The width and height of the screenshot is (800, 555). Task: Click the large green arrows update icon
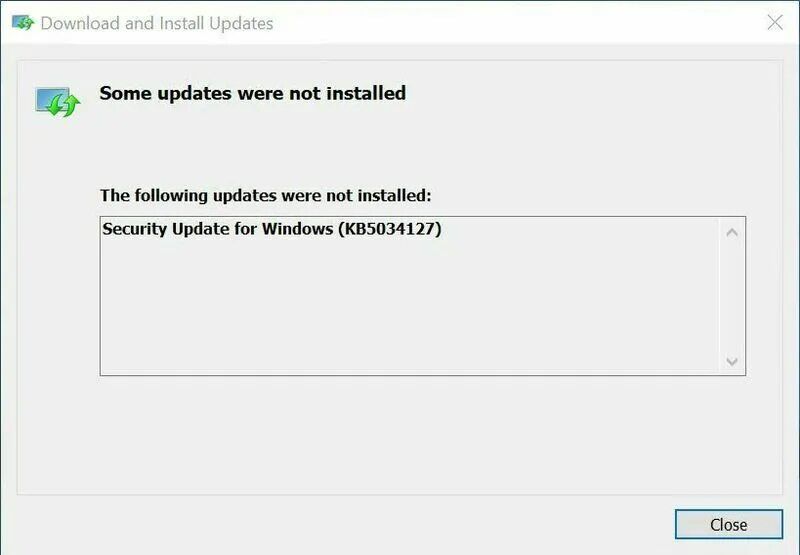58,102
